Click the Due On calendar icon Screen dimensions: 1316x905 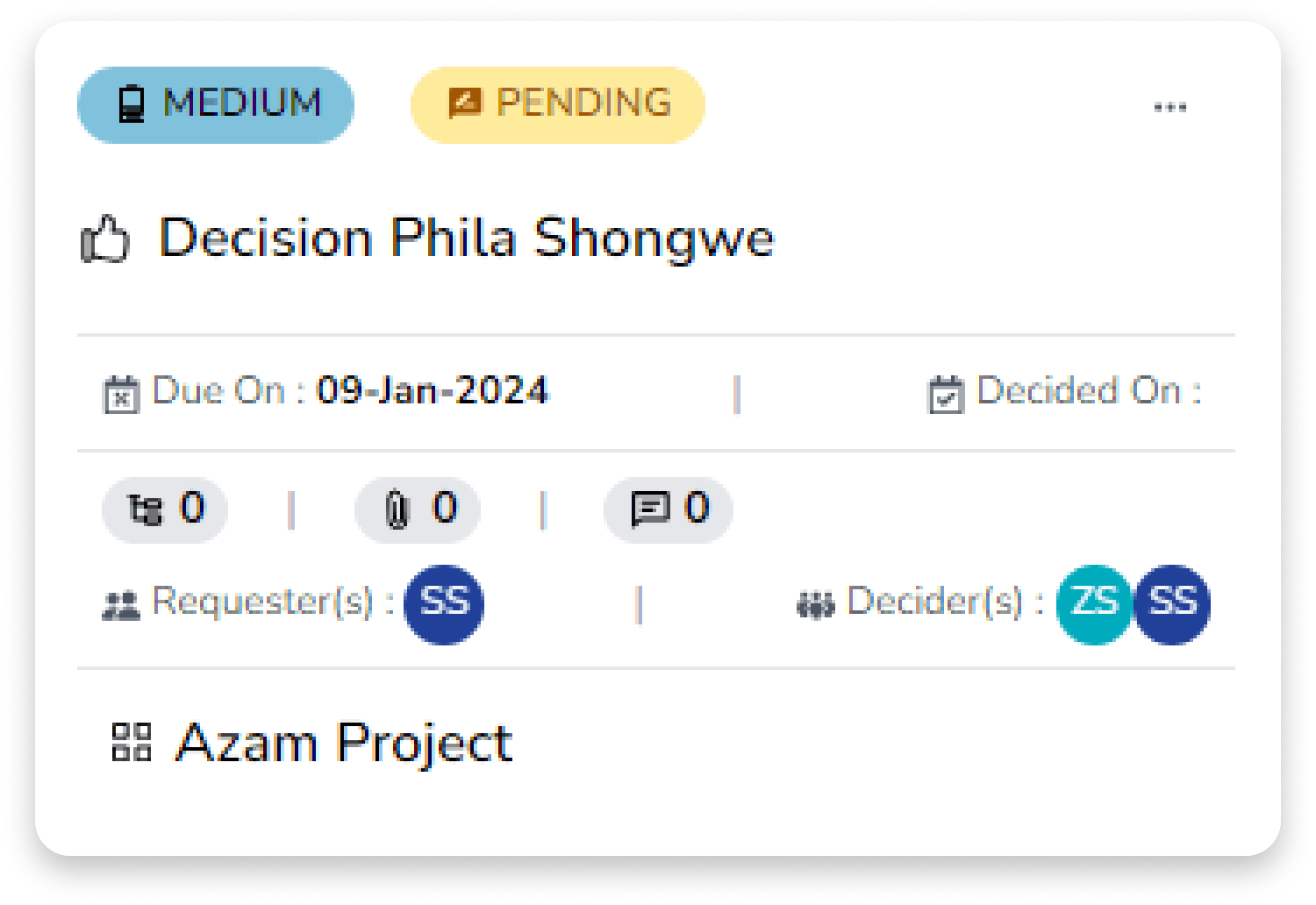point(121,394)
